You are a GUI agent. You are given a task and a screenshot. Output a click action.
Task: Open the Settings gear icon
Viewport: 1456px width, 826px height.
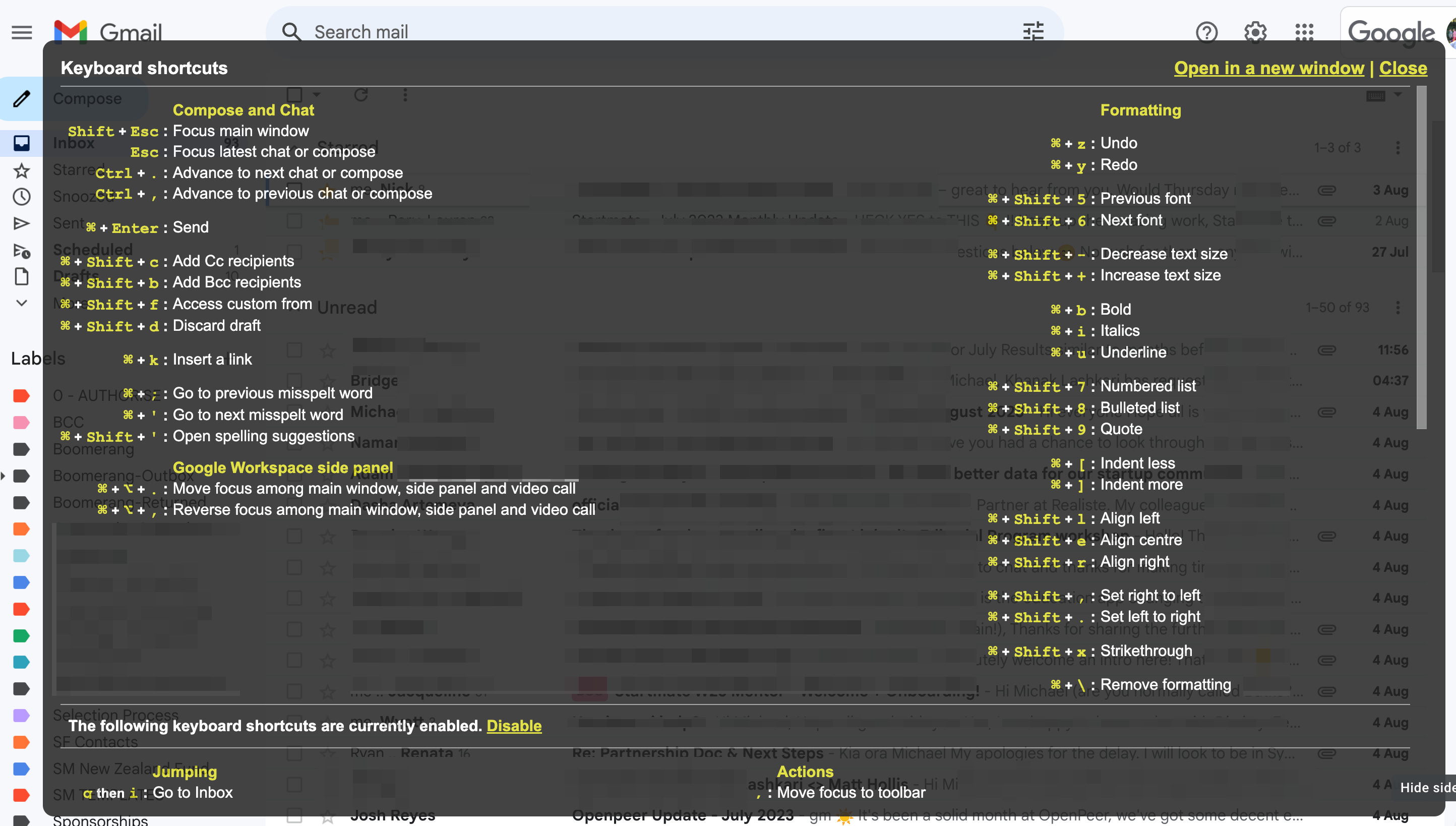point(1255,32)
